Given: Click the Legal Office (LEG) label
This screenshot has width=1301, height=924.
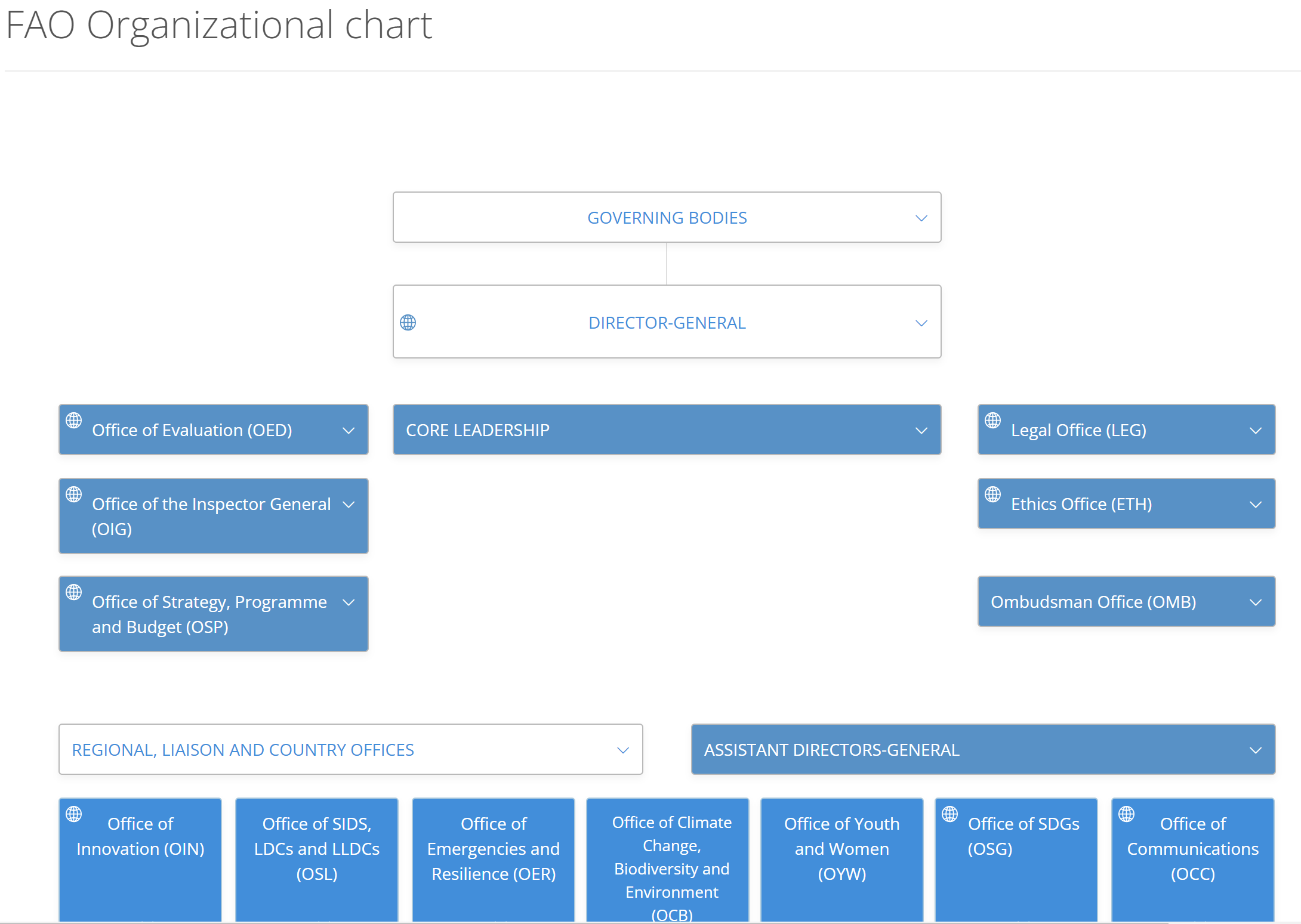Looking at the screenshot, I should (1078, 430).
